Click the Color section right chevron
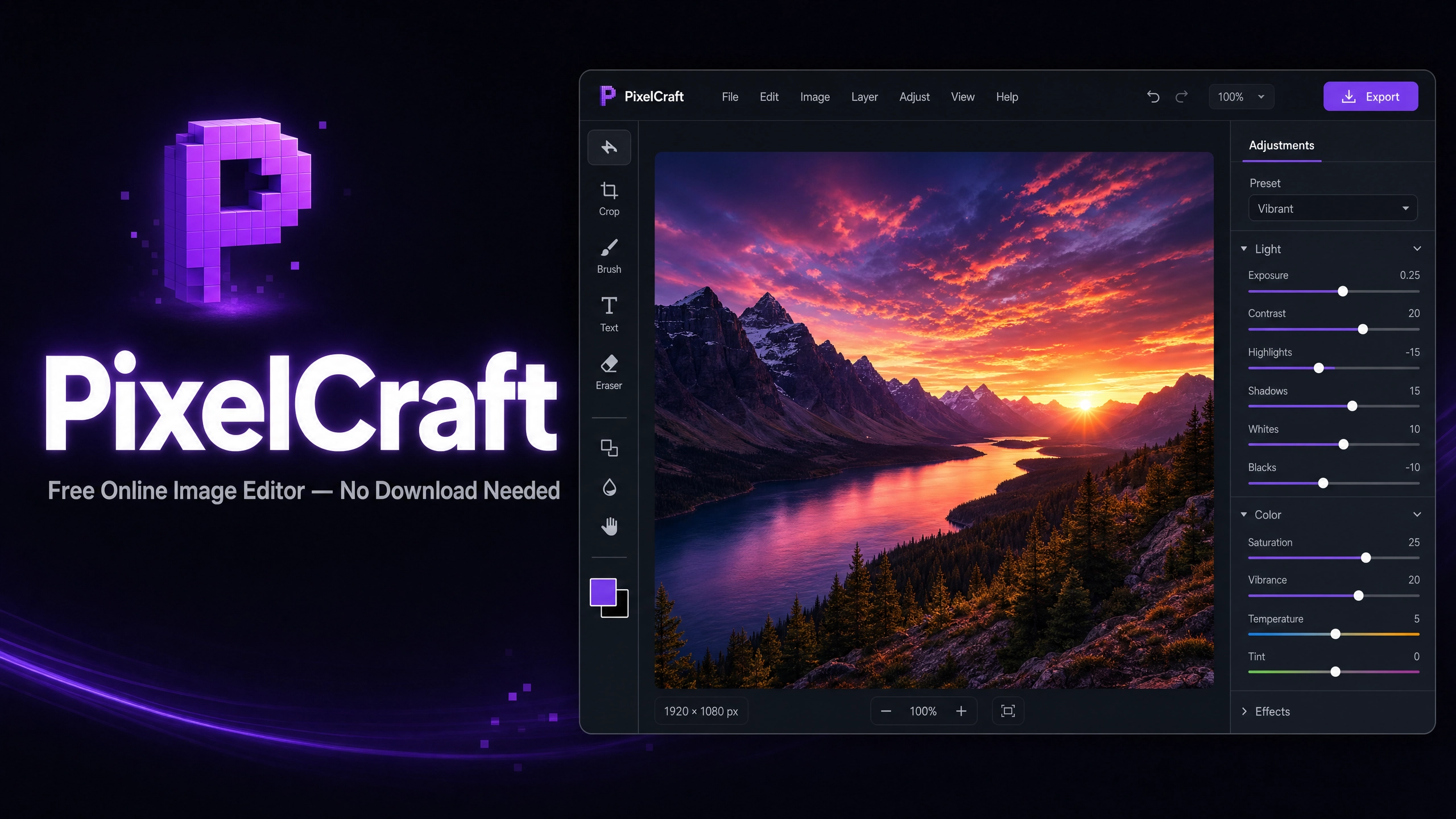The height and width of the screenshot is (819, 1456). click(1417, 514)
